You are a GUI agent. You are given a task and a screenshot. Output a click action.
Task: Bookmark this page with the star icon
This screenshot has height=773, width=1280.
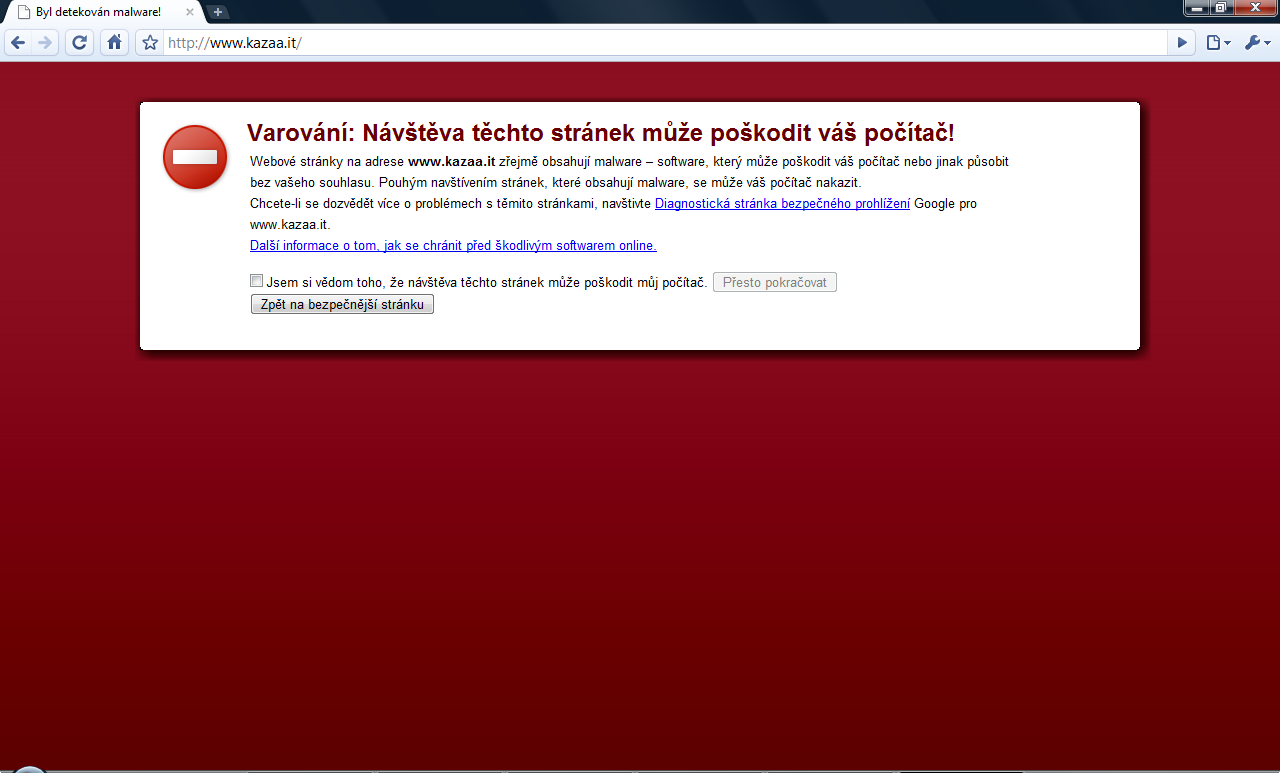click(150, 43)
